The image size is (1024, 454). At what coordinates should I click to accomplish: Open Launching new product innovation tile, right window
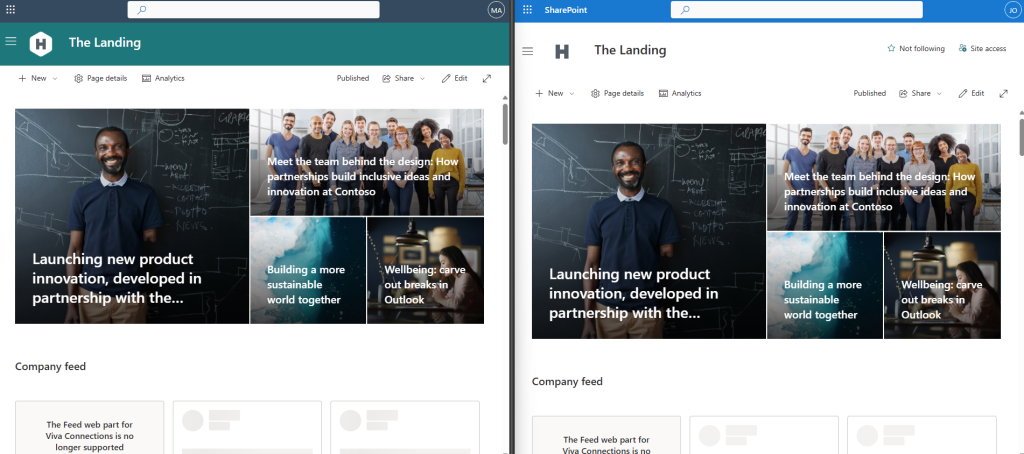click(648, 231)
